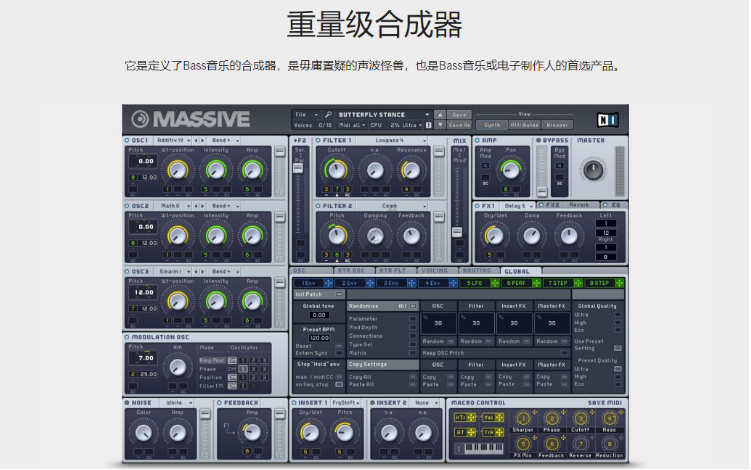The width and height of the screenshot is (751, 470).
Task: Click the NI logo icon
Action: tap(607, 120)
